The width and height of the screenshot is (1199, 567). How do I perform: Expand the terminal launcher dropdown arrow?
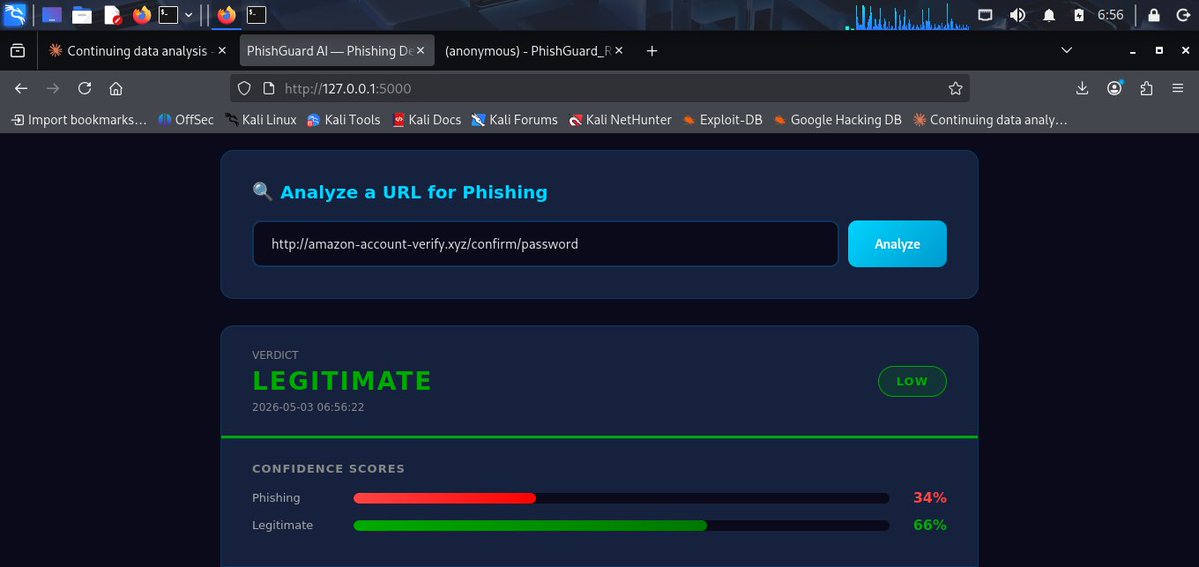[x=188, y=15]
